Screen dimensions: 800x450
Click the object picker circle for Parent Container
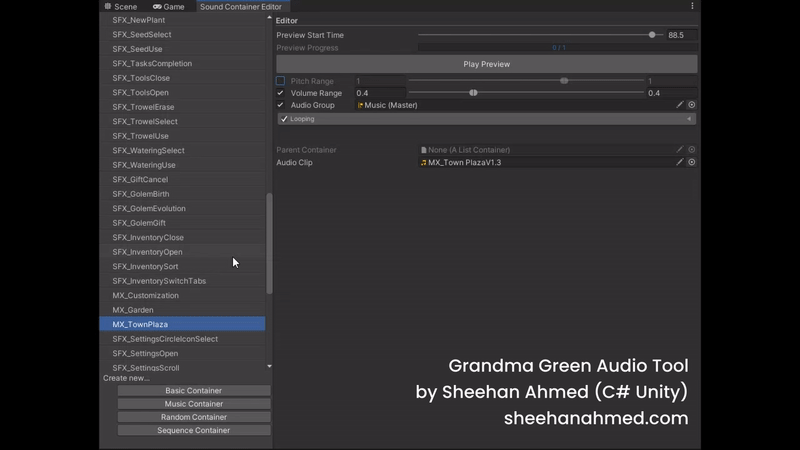(x=691, y=150)
